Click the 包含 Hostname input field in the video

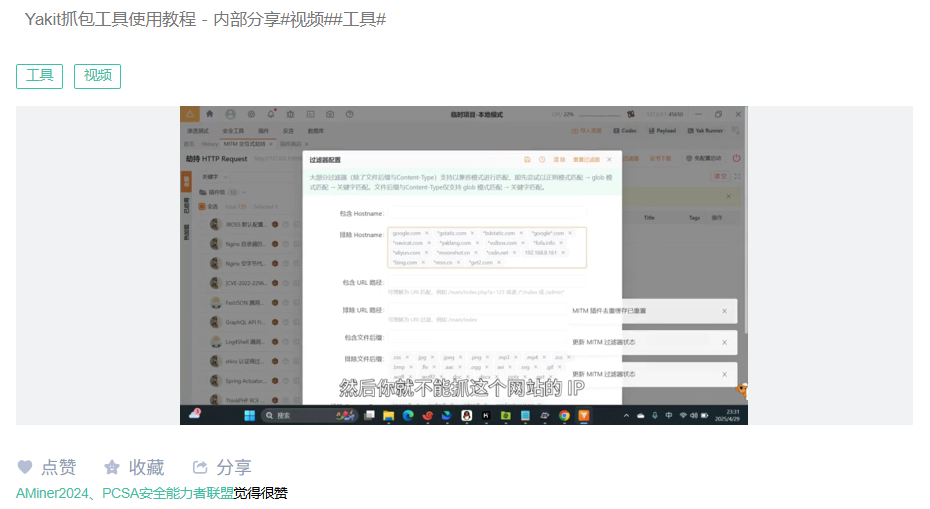click(x=486, y=213)
